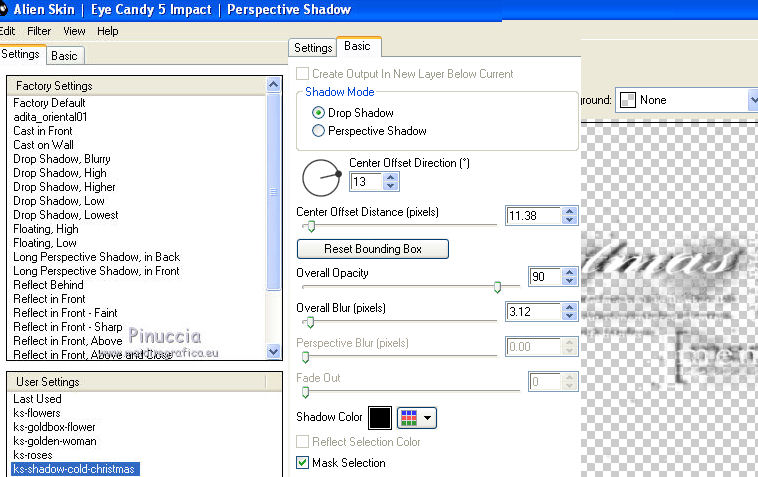Toggle Reflect Selection Color checkbox
758x477 pixels.
pyautogui.click(x=303, y=441)
